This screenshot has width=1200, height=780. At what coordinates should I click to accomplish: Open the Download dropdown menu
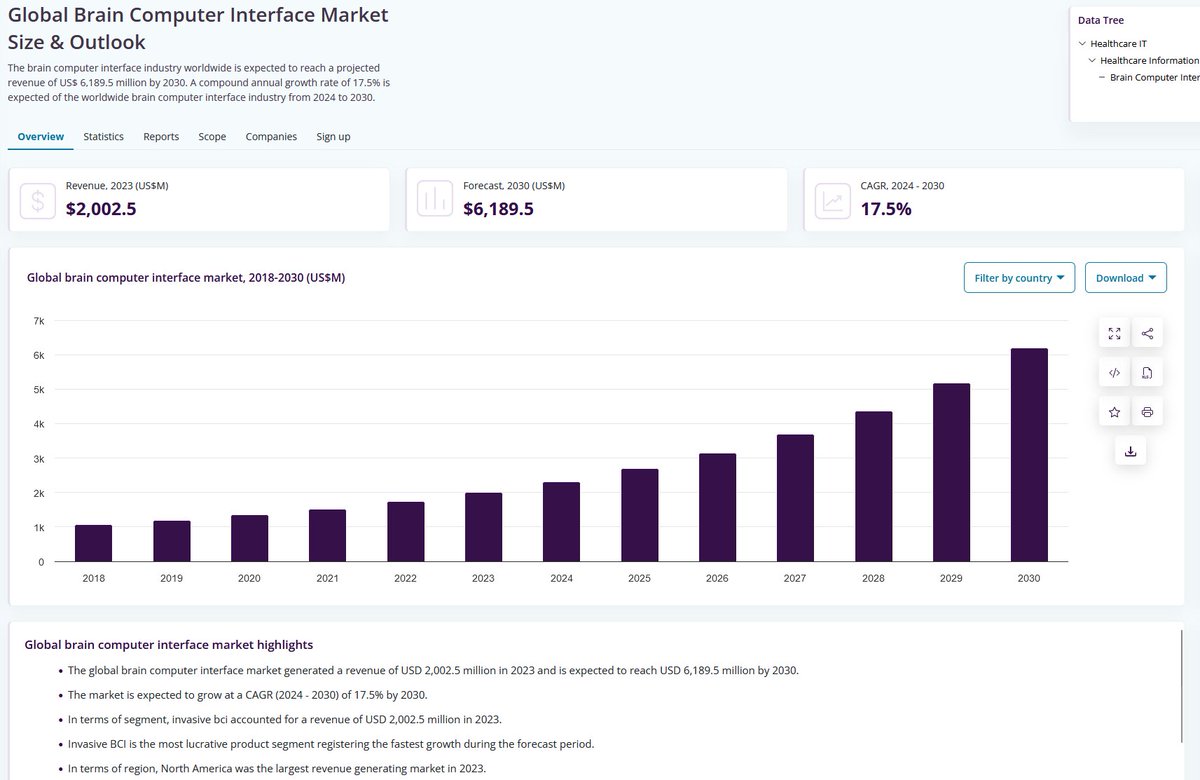[1125, 278]
